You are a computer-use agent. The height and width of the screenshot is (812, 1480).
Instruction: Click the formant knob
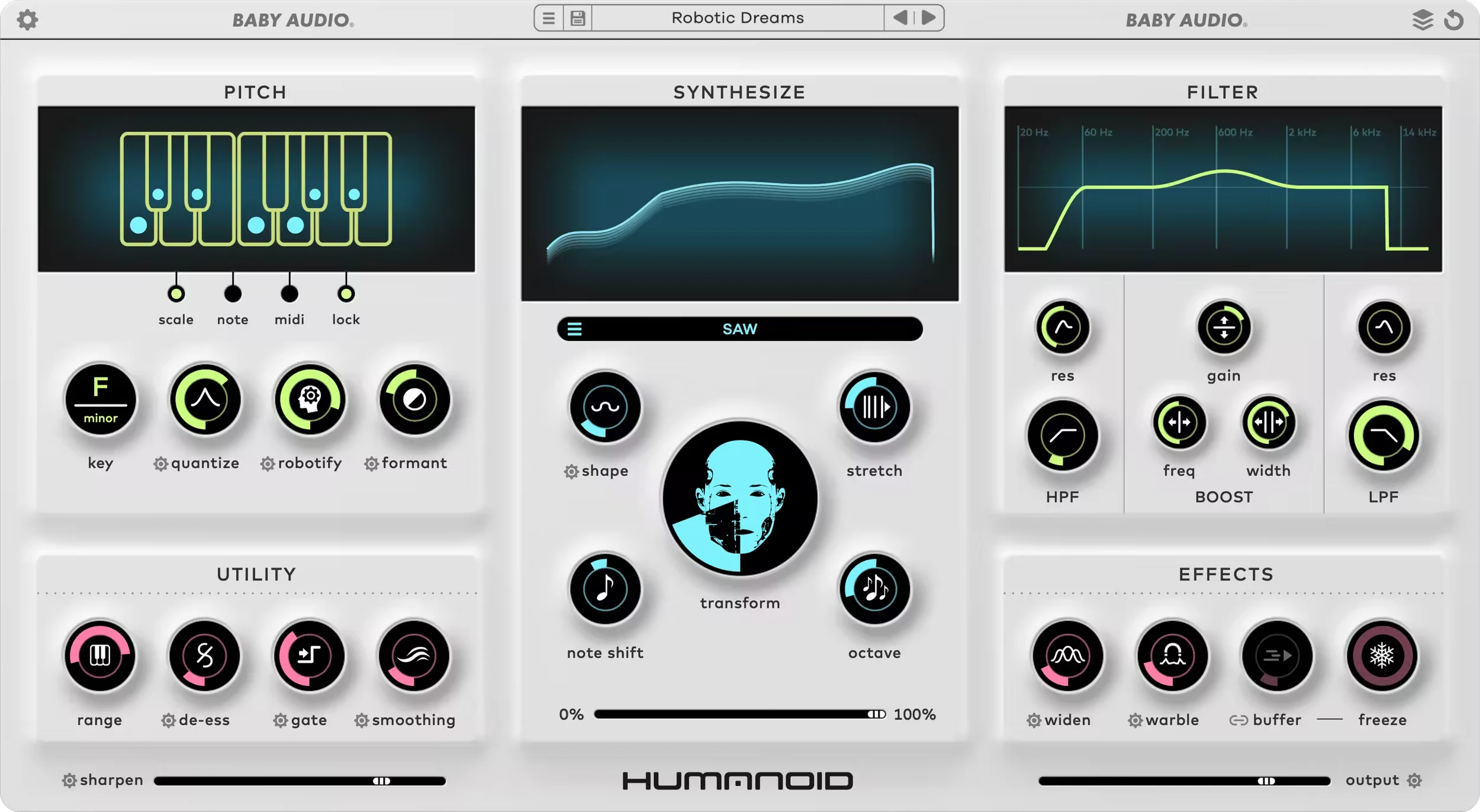click(414, 400)
